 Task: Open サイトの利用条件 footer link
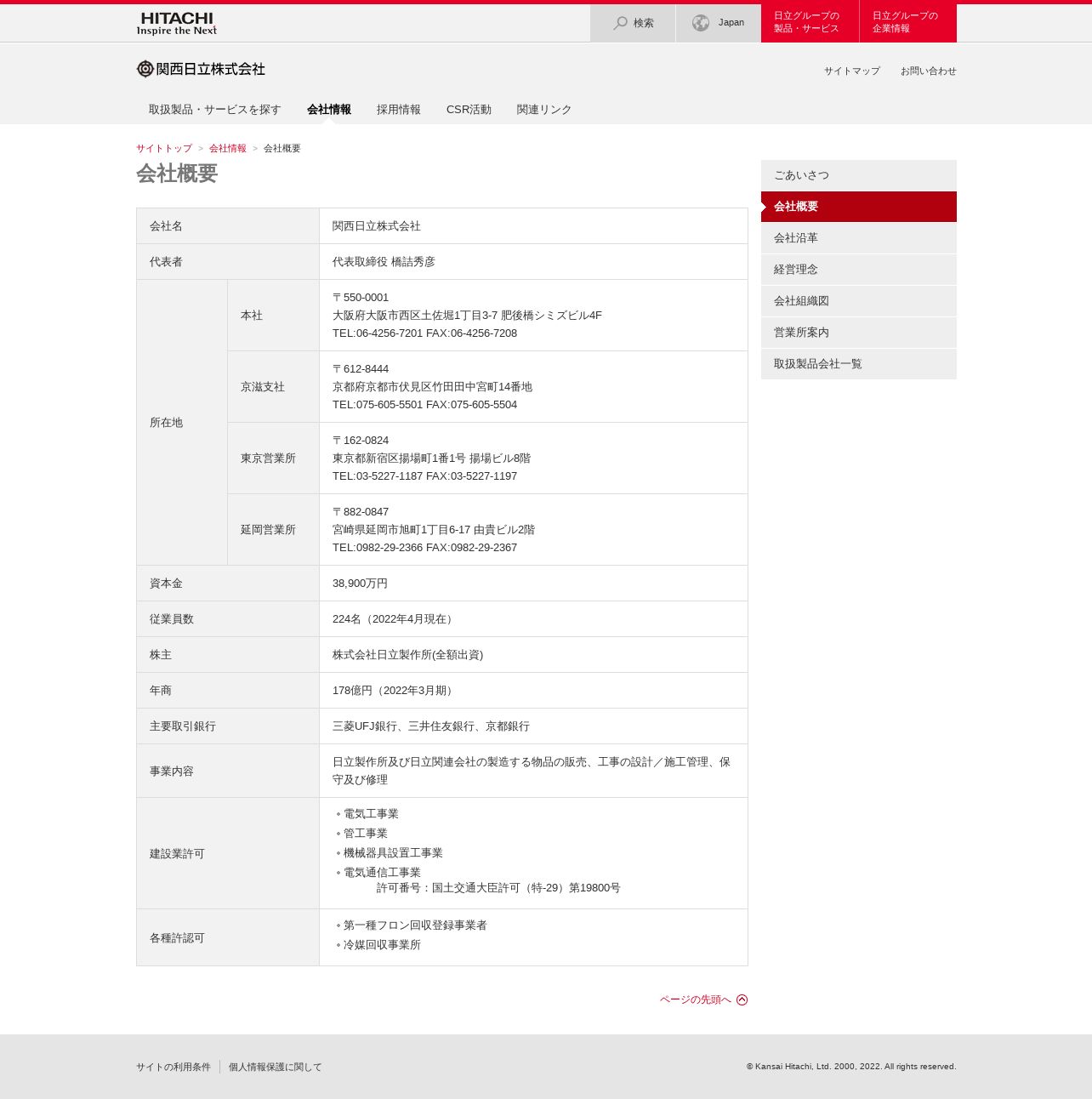point(173,1068)
